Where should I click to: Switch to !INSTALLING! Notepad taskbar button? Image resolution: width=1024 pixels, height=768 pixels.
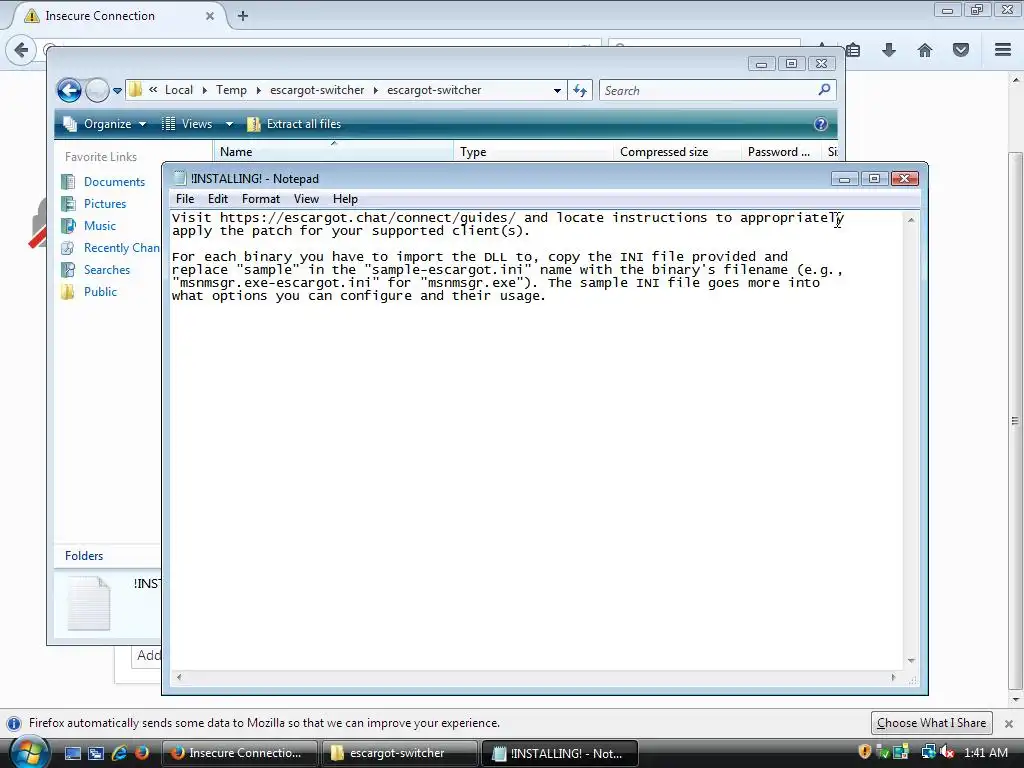click(x=559, y=753)
